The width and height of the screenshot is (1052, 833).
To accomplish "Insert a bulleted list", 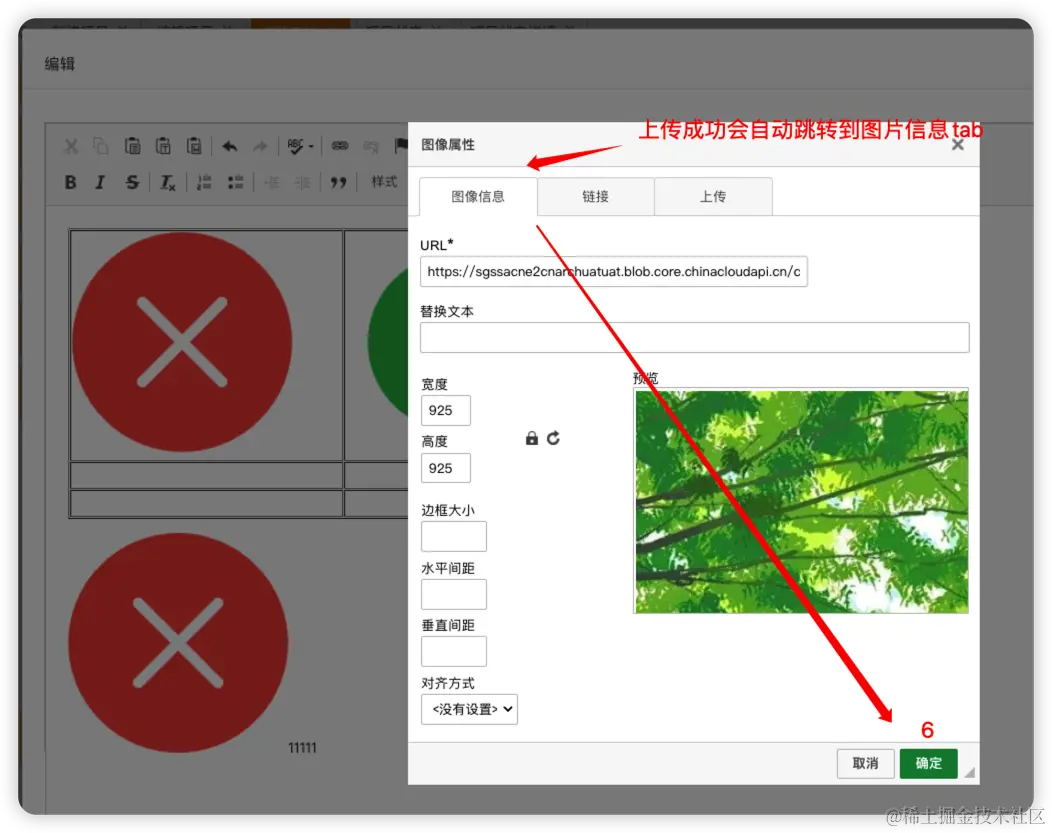I will coord(235,182).
